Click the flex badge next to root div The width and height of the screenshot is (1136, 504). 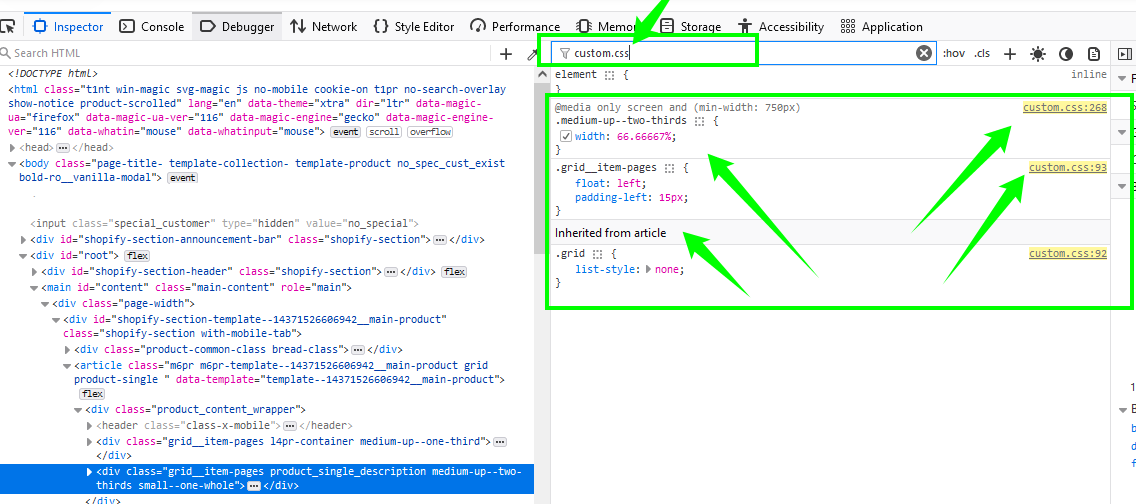click(x=138, y=256)
